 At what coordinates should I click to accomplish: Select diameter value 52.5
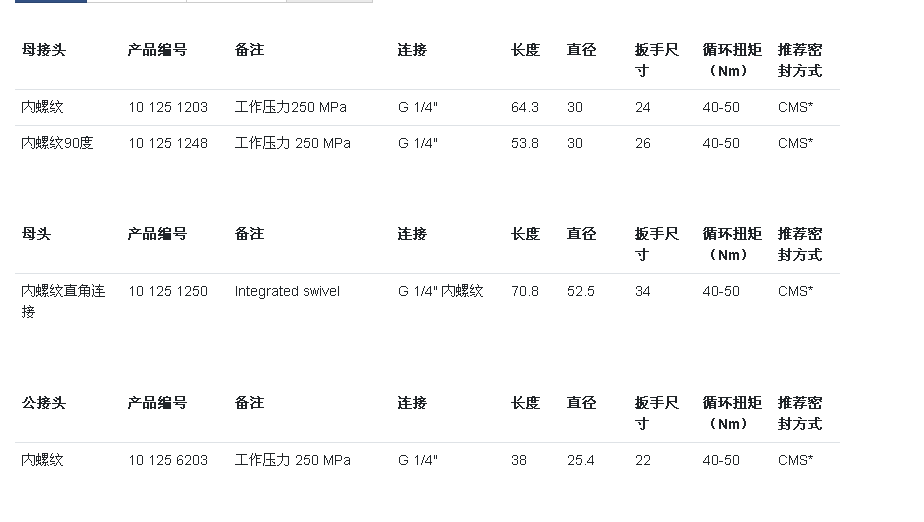click(x=580, y=291)
